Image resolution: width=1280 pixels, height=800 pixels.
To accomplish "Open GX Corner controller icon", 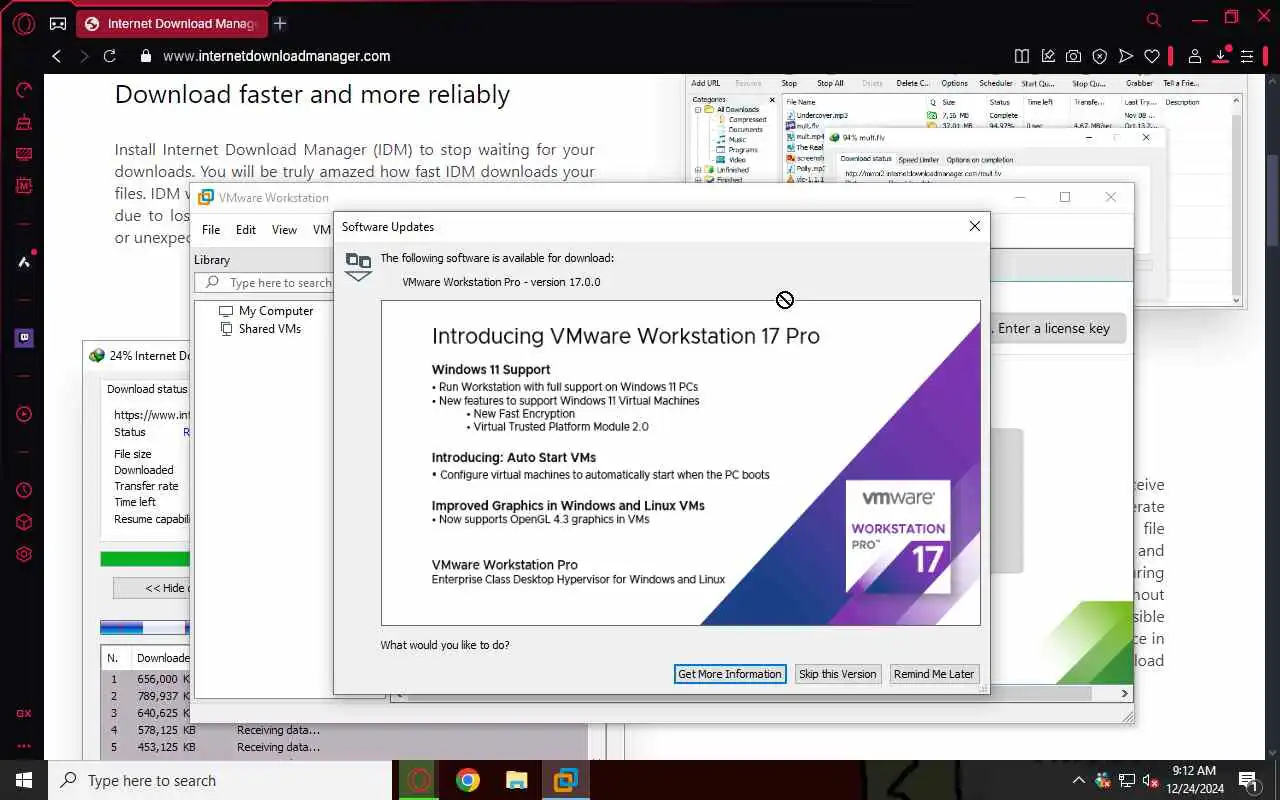I will [58, 23].
